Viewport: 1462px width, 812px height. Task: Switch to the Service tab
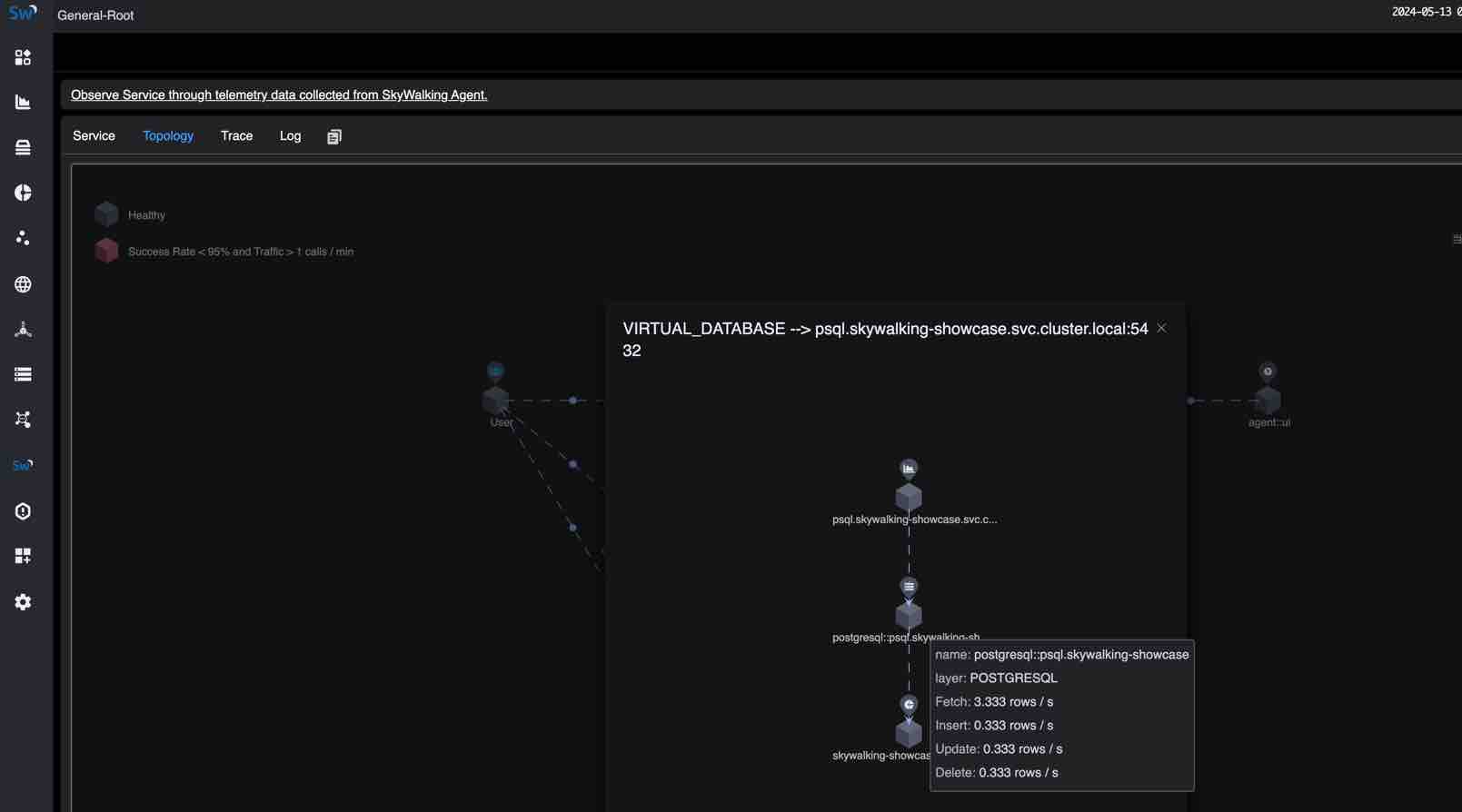[x=94, y=136]
